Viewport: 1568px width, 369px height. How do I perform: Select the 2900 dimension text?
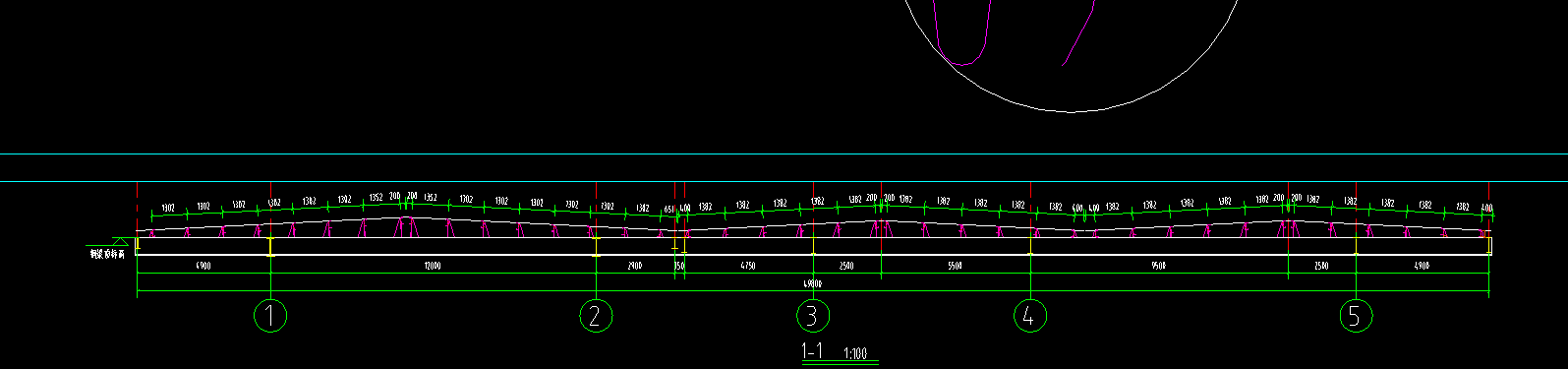point(635,266)
